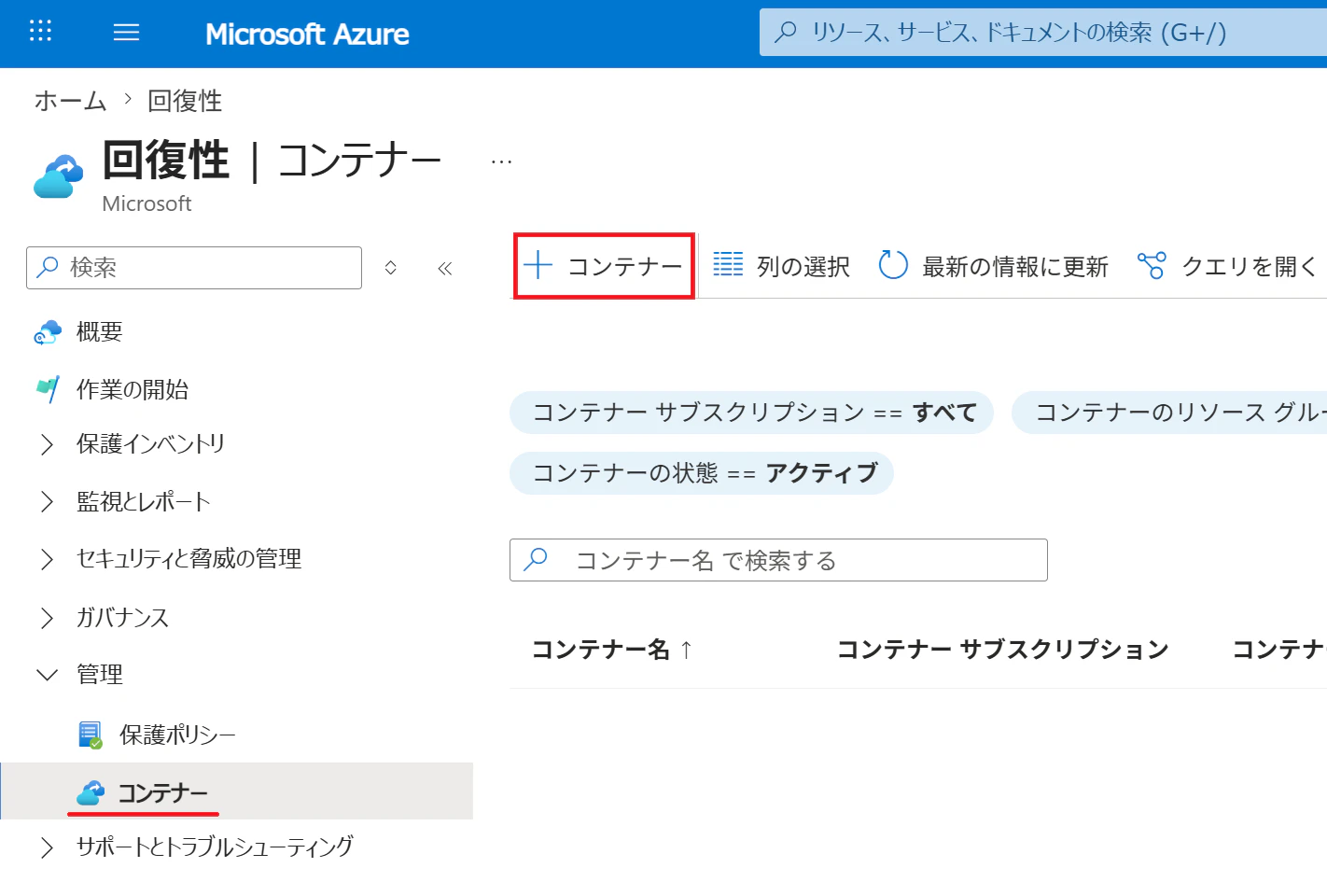Select コンテナー in the sidebar menu
This screenshot has height=896, width=1327.
(162, 793)
